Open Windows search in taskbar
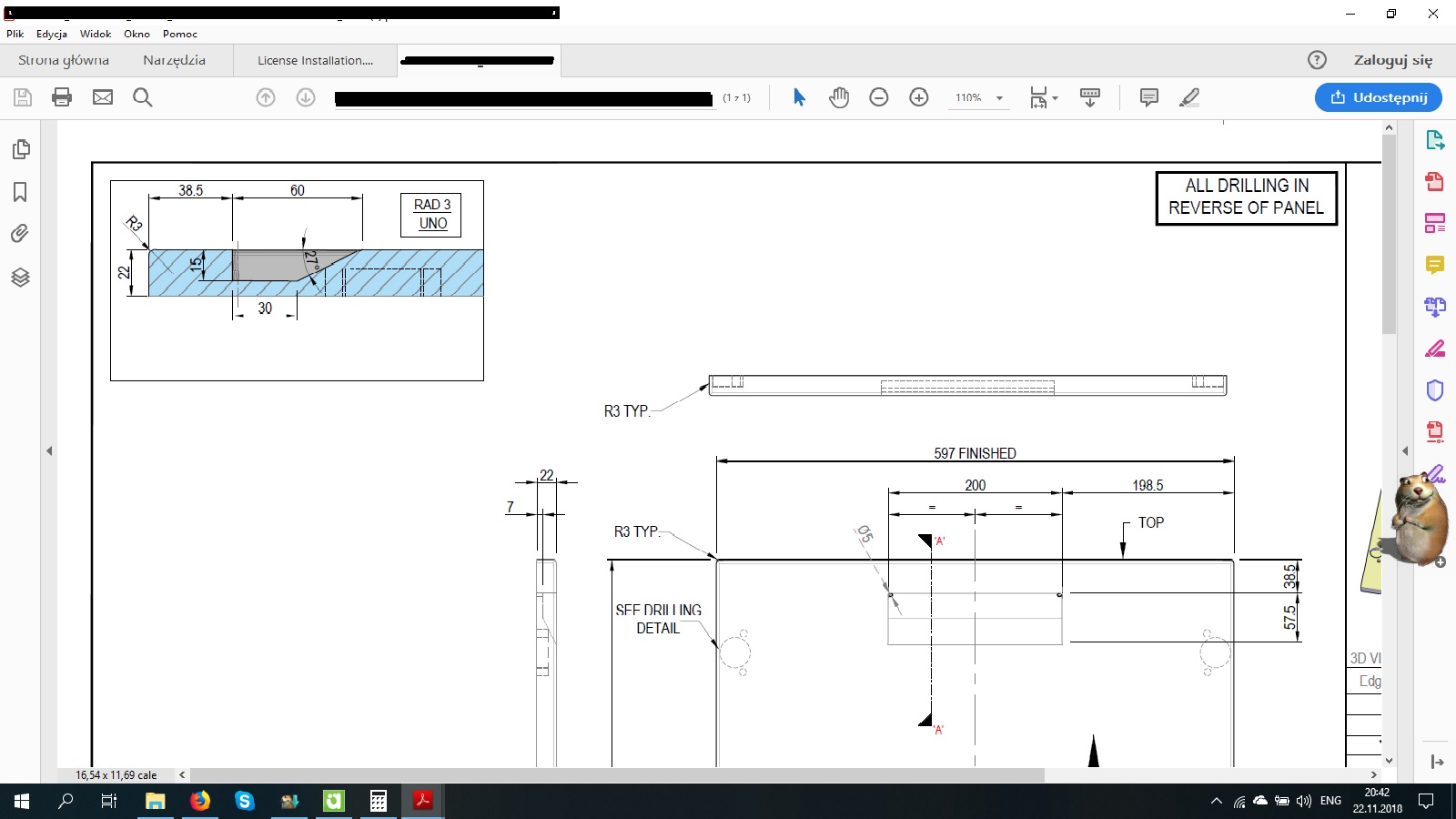The width and height of the screenshot is (1456, 819). [x=66, y=801]
